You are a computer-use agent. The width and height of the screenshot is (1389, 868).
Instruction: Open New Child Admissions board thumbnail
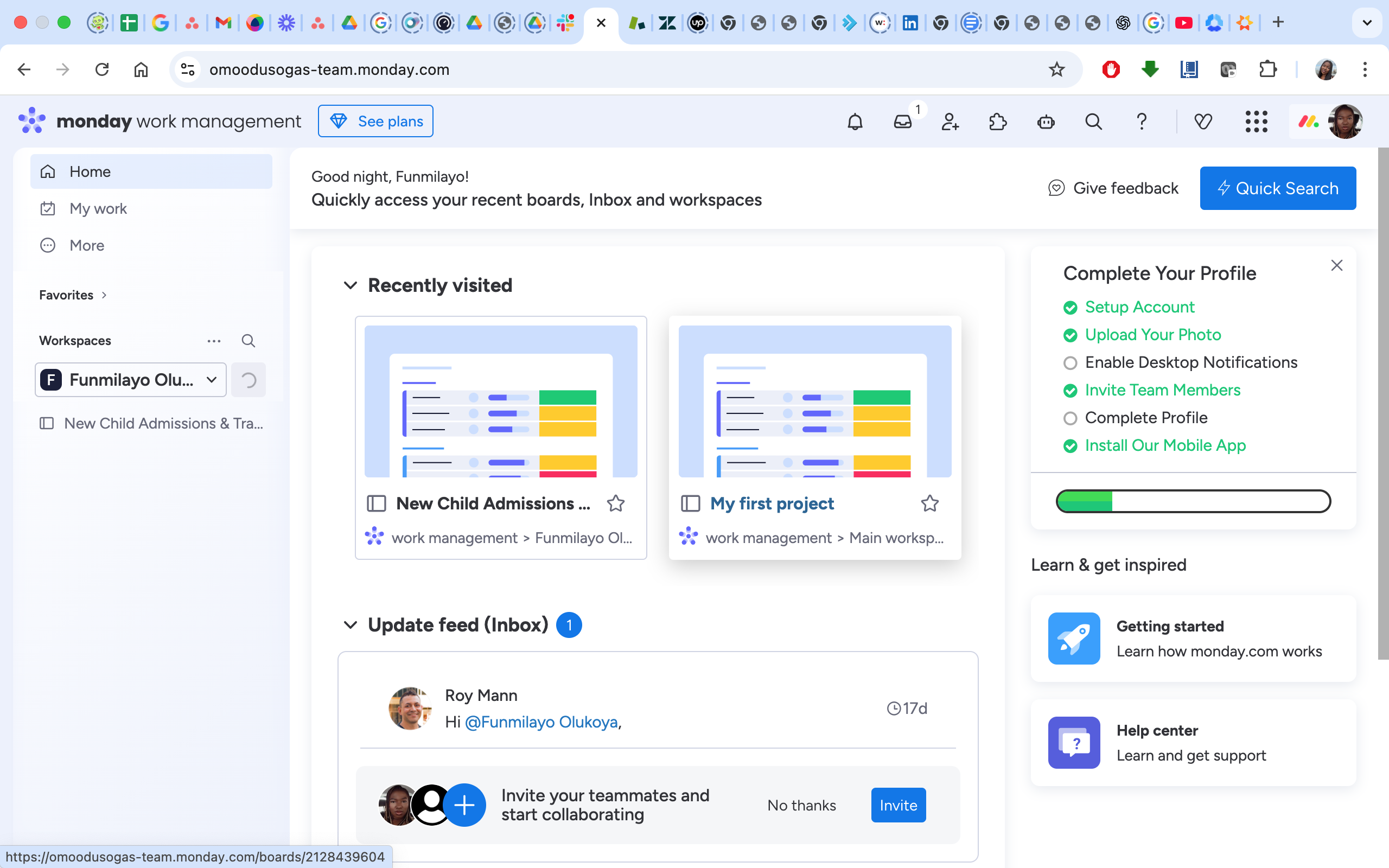pyautogui.click(x=500, y=401)
